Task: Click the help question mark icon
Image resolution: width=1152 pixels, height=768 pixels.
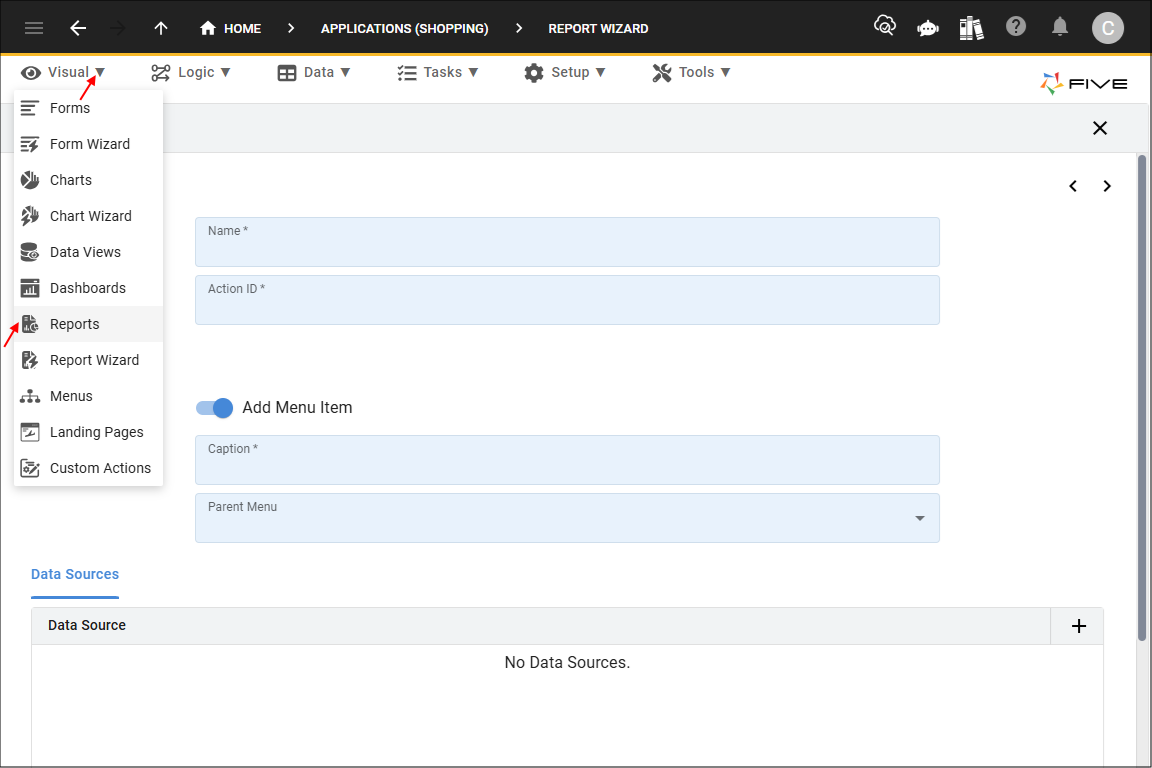Action: [x=1015, y=27]
